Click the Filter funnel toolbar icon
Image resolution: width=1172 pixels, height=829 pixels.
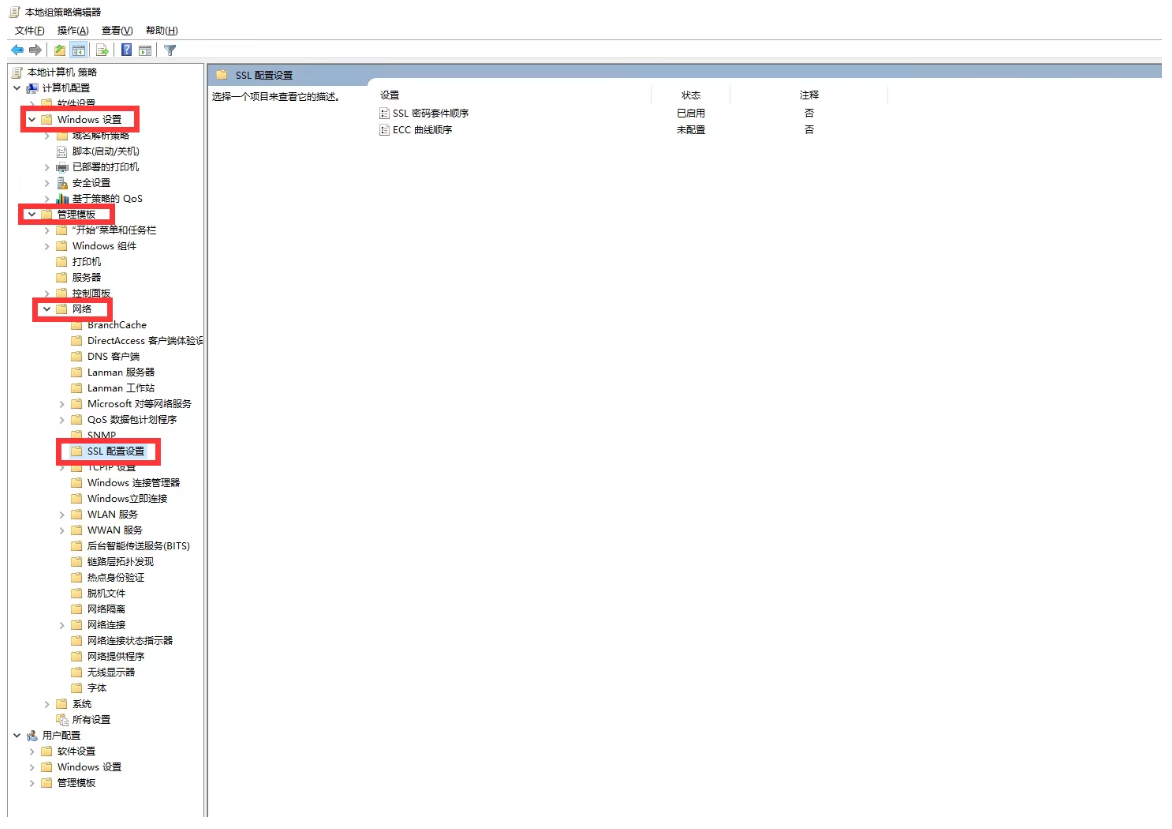coord(170,50)
